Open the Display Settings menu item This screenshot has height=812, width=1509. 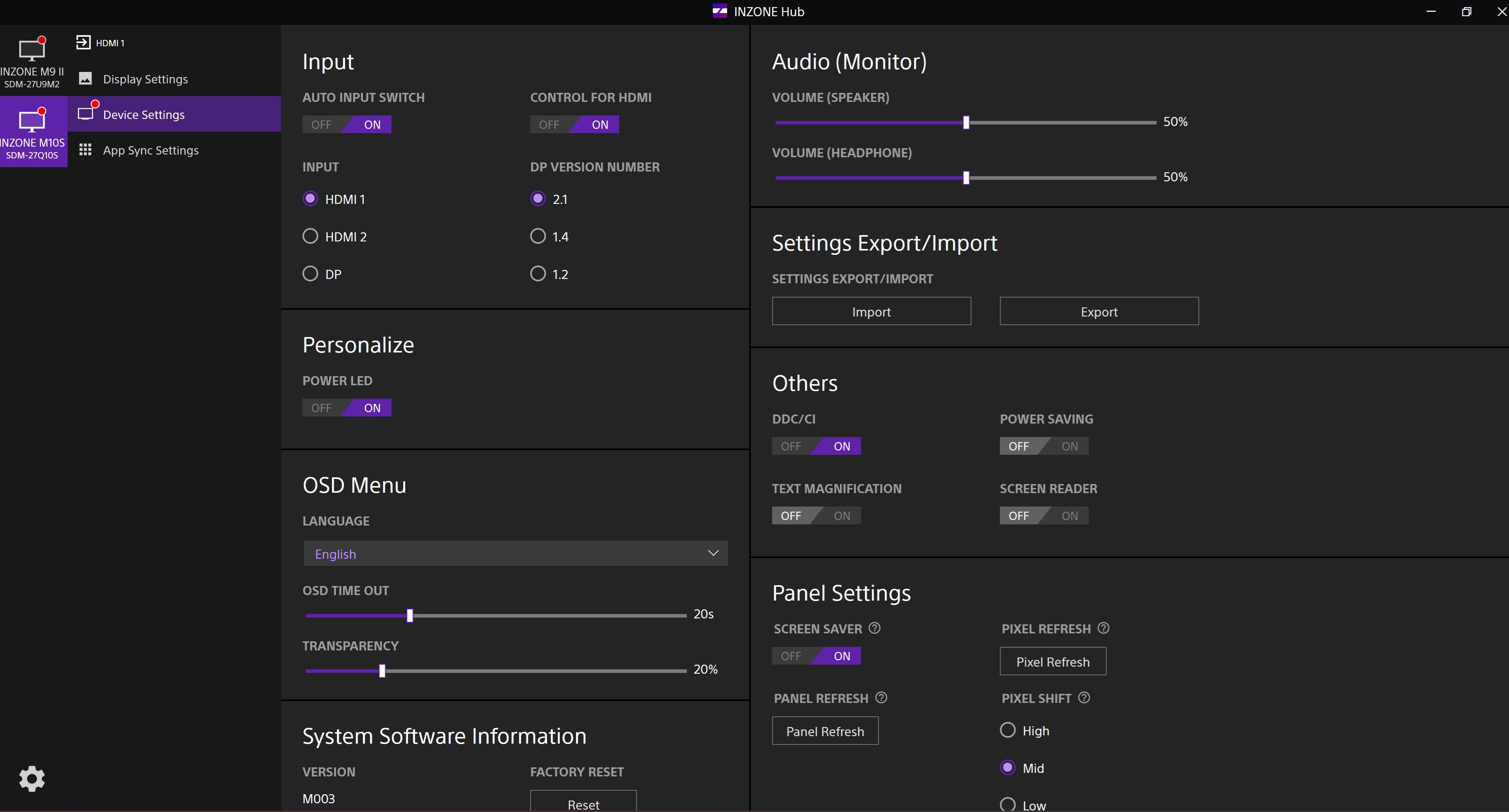[x=145, y=79]
